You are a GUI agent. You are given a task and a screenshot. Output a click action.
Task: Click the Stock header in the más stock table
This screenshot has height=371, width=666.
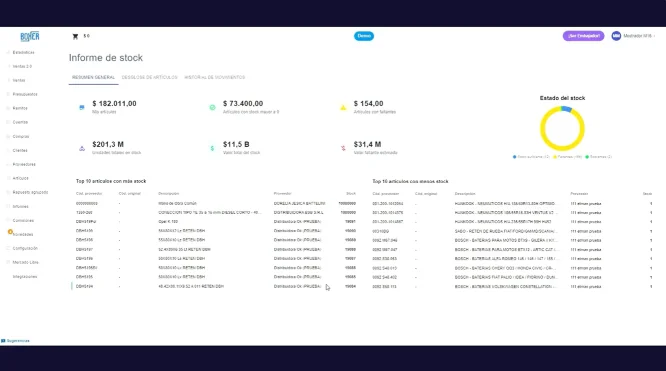coord(351,194)
